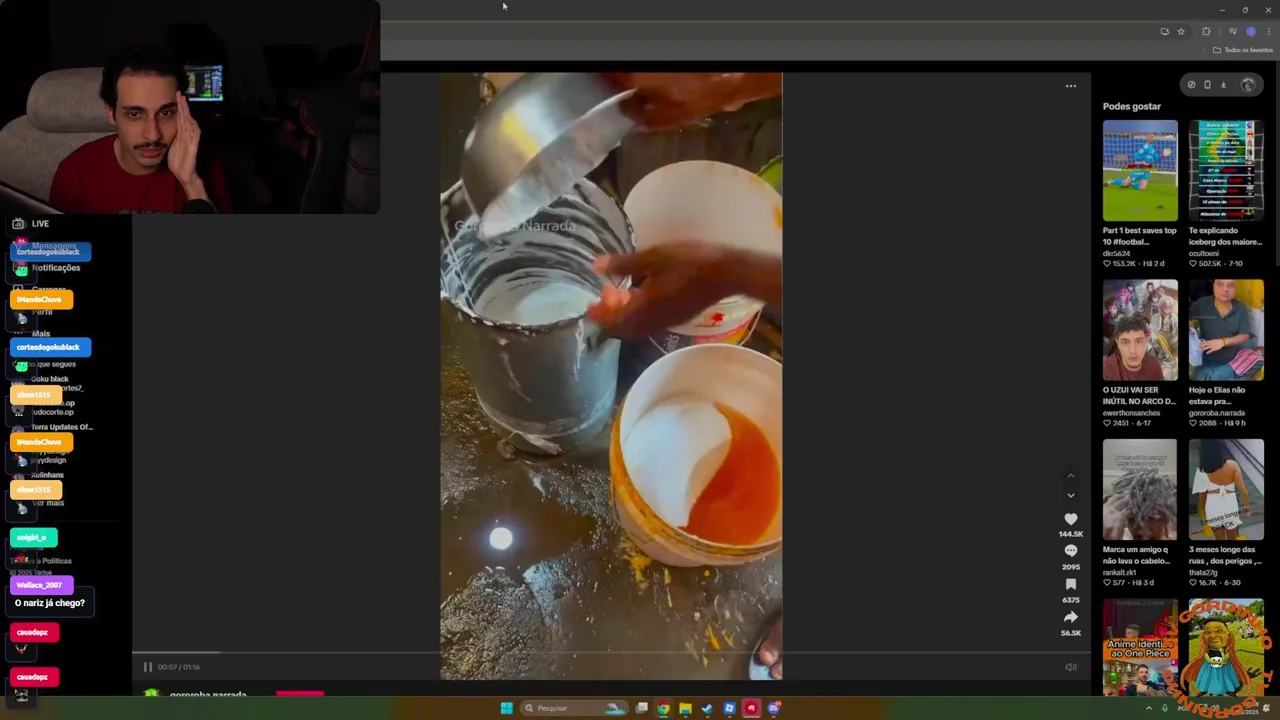
Task: Visit the rankalt.rk1 author link
Action: click(1120, 572)
